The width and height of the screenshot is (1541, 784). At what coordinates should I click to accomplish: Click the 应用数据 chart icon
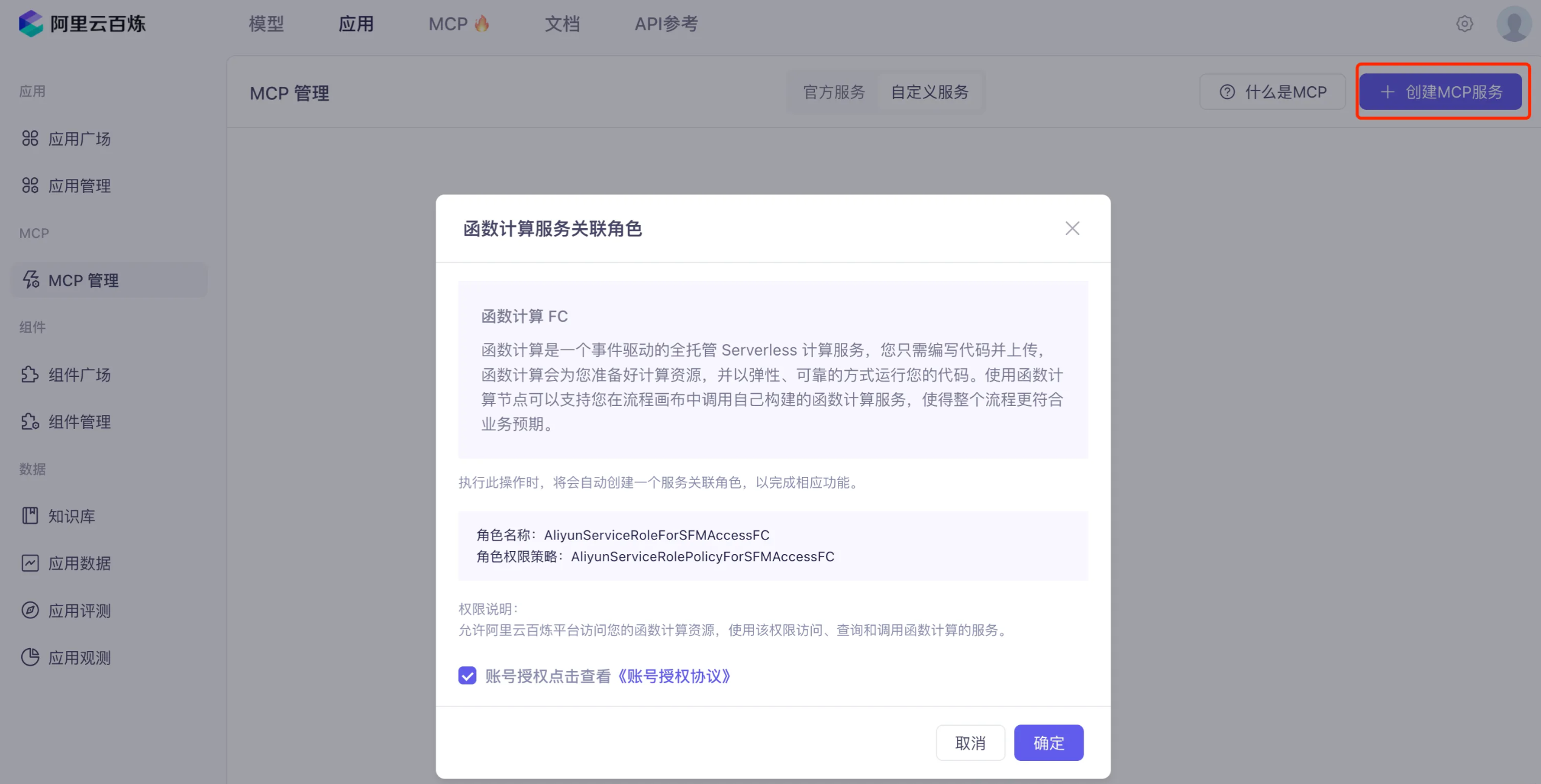[x=30, y=563]
